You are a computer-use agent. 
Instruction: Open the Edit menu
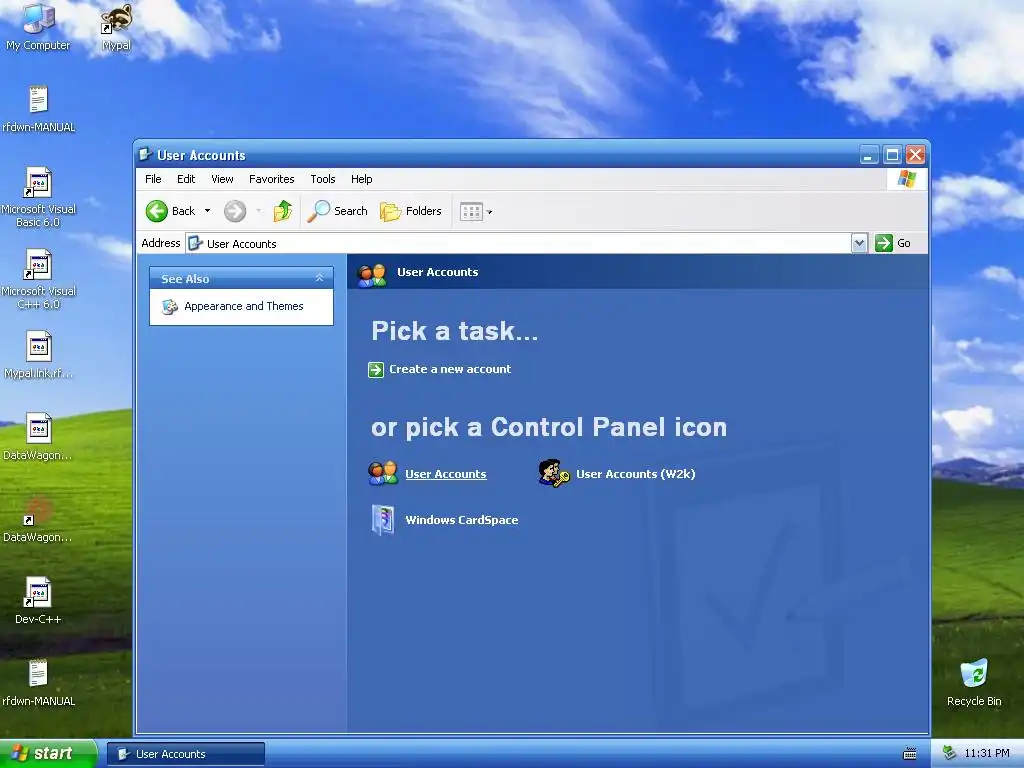(186, 179)
